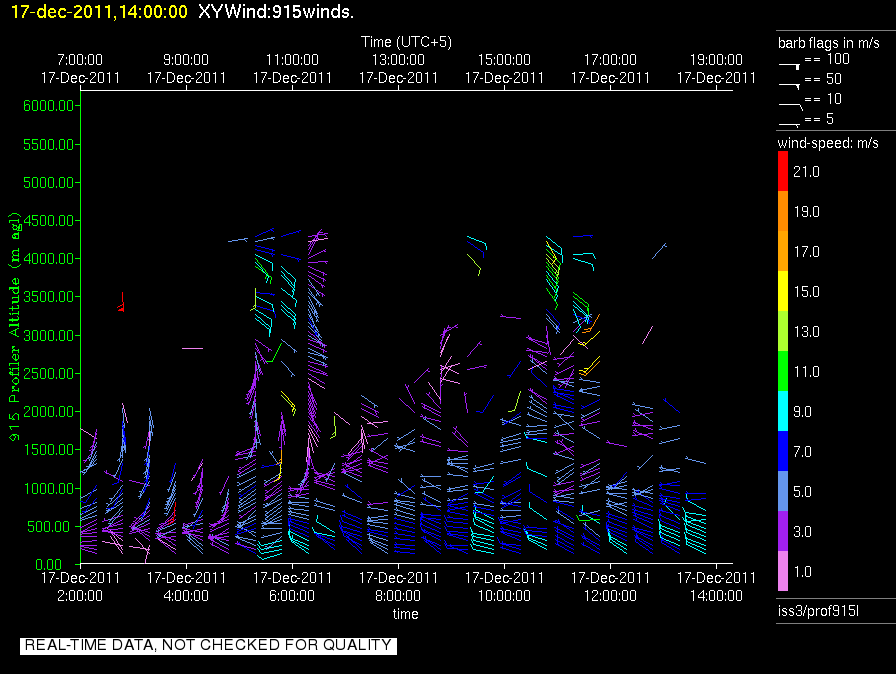Click the 'wind-speed: m/s' legend heading
The height and width of the screenshot is (674, 896).
828,143
